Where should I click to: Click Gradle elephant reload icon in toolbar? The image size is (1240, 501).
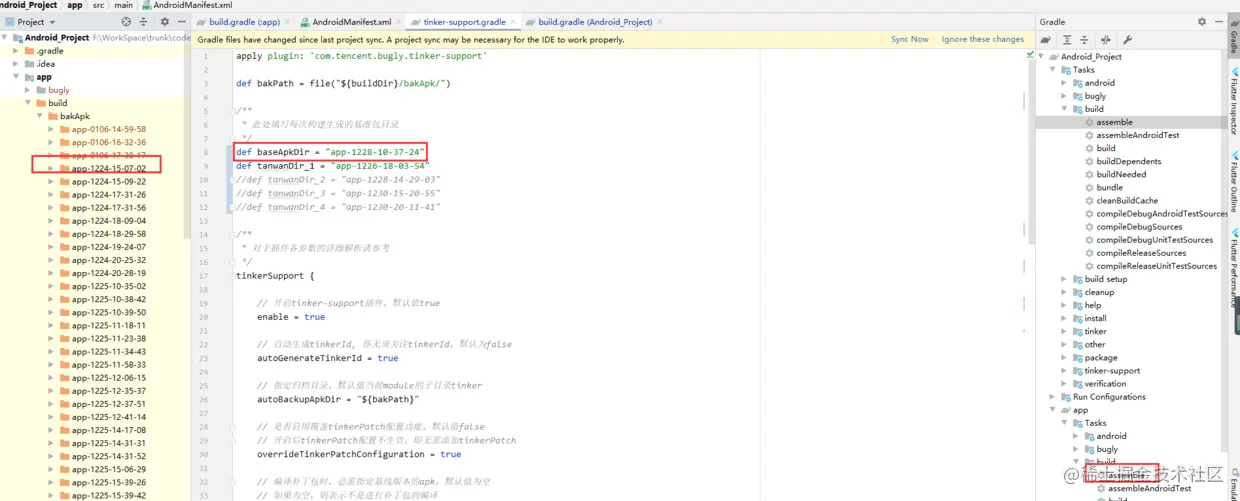coord(1047,40)
